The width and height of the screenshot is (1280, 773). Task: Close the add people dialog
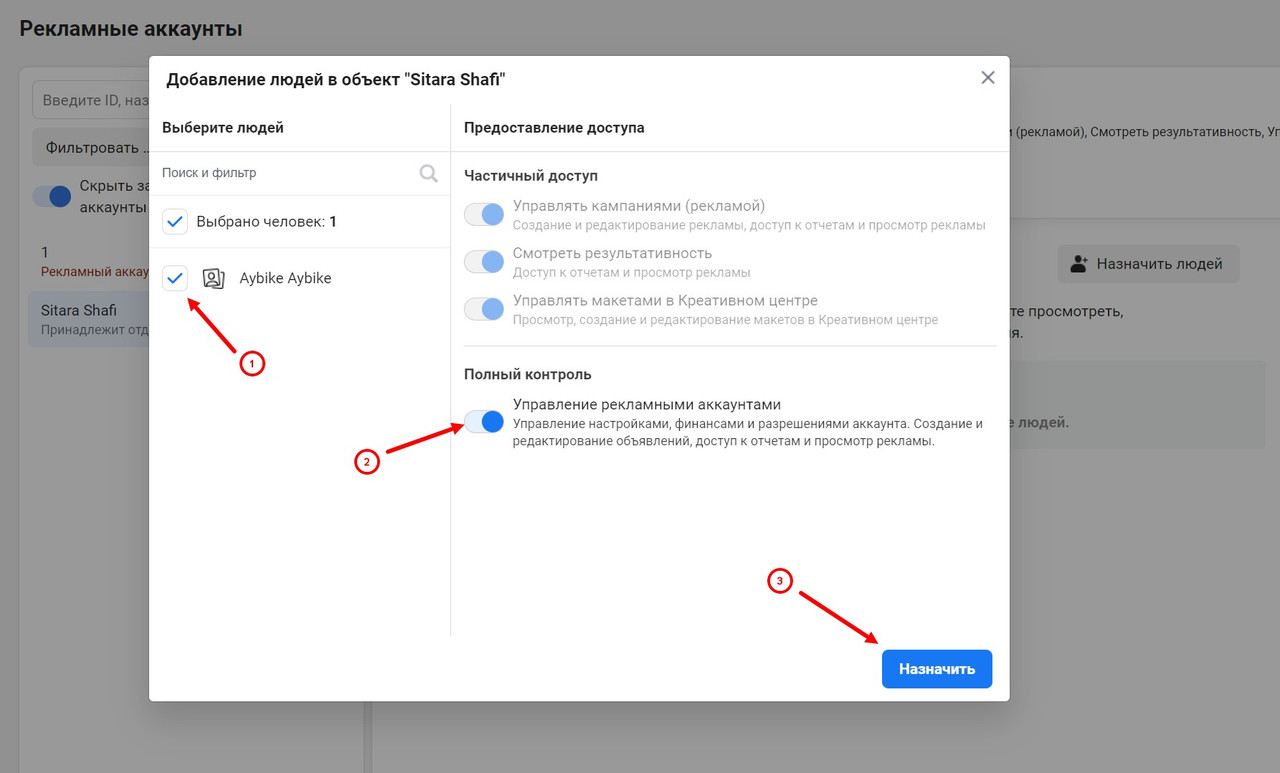[x=988, y=78]
